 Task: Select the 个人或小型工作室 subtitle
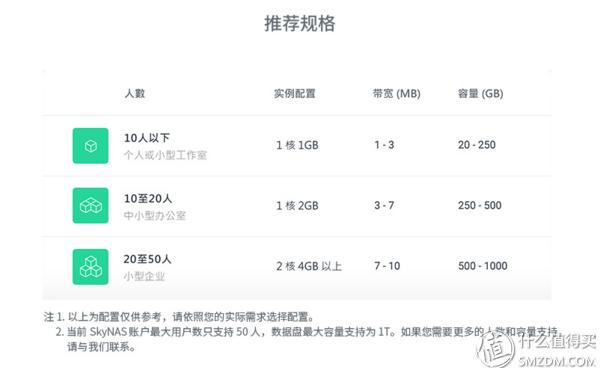tap(165, 155)
